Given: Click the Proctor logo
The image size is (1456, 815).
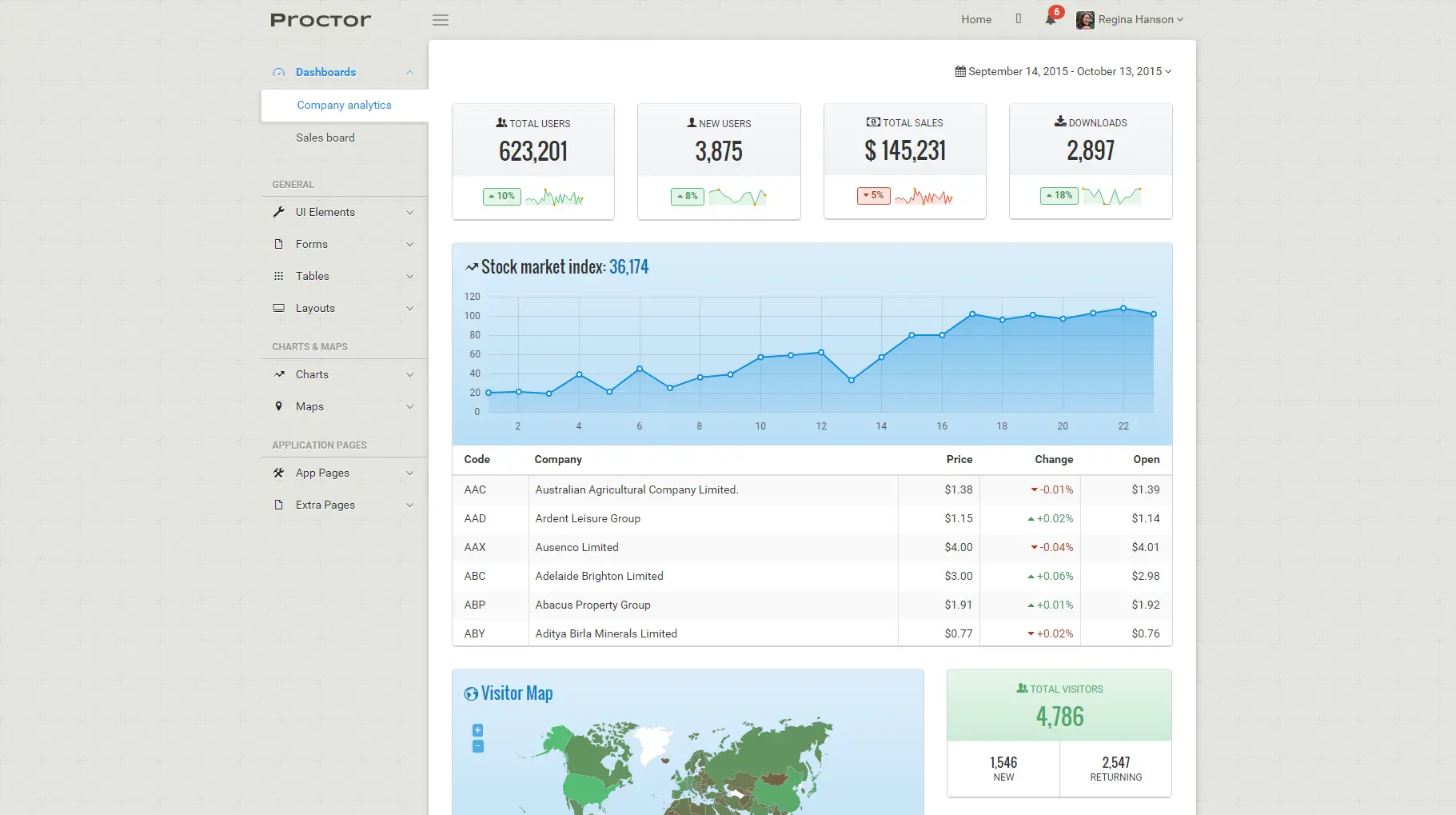Looking at the screenshot, I should 321,20.
